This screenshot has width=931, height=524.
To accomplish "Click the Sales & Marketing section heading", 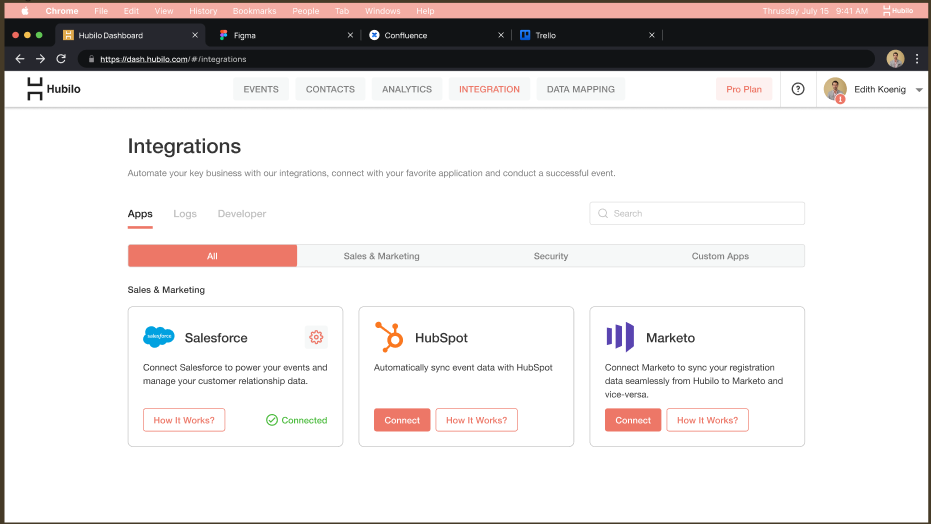I will pos(166,290).
